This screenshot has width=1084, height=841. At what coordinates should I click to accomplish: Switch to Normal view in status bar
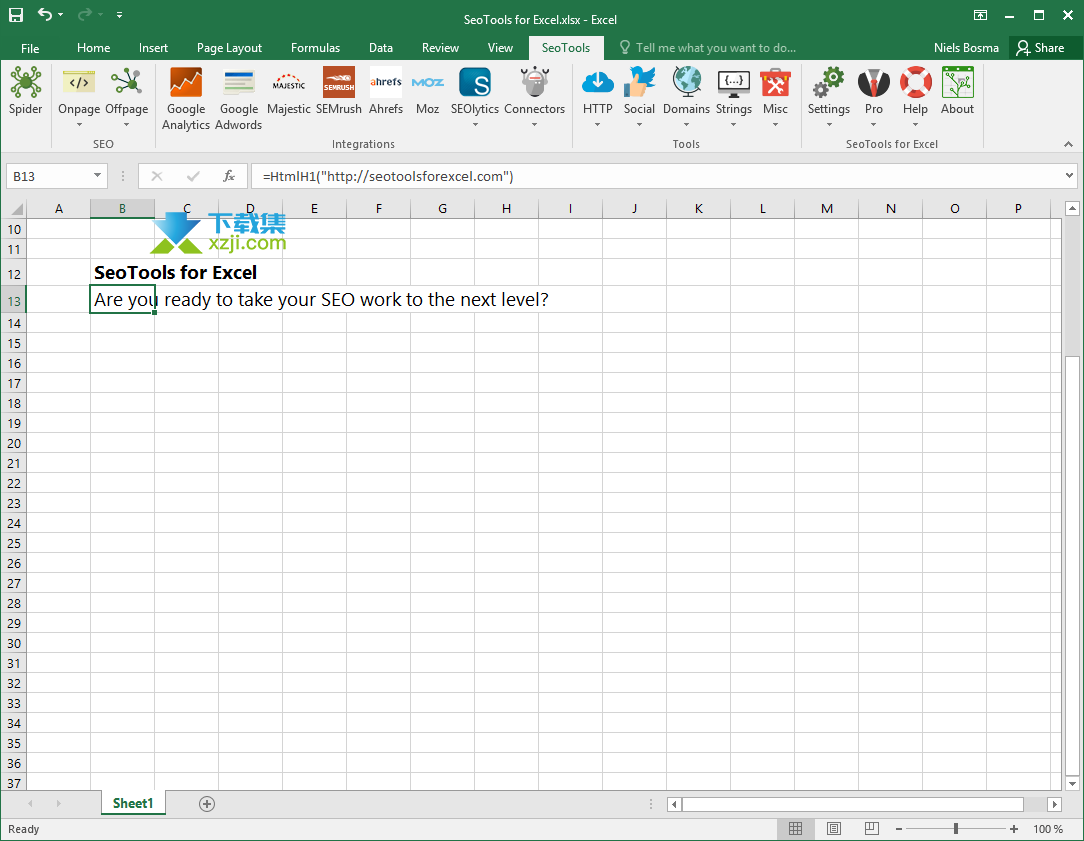point(796,829)
